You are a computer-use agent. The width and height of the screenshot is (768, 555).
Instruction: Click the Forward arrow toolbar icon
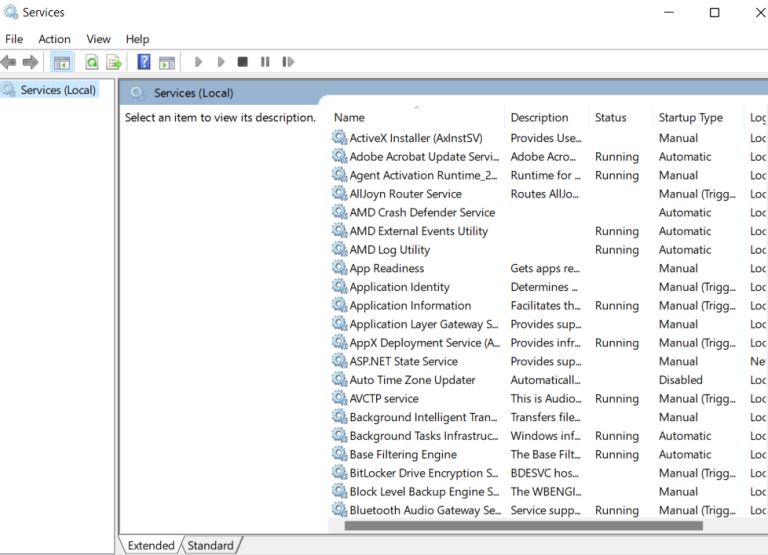30,62
